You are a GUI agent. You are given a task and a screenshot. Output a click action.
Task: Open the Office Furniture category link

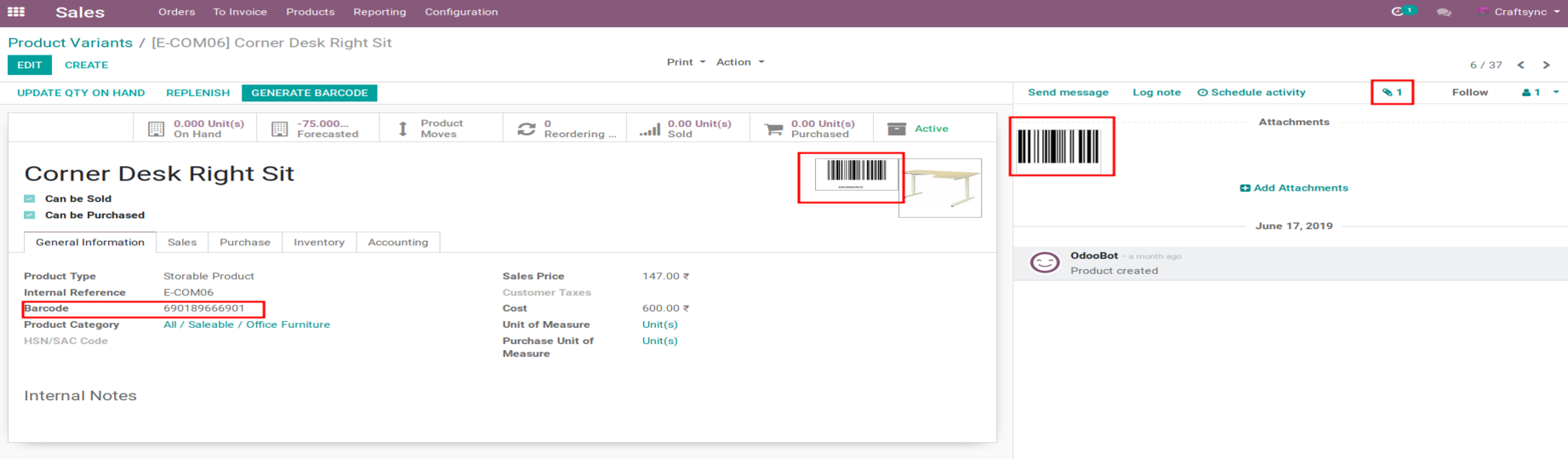click(288, 324)
